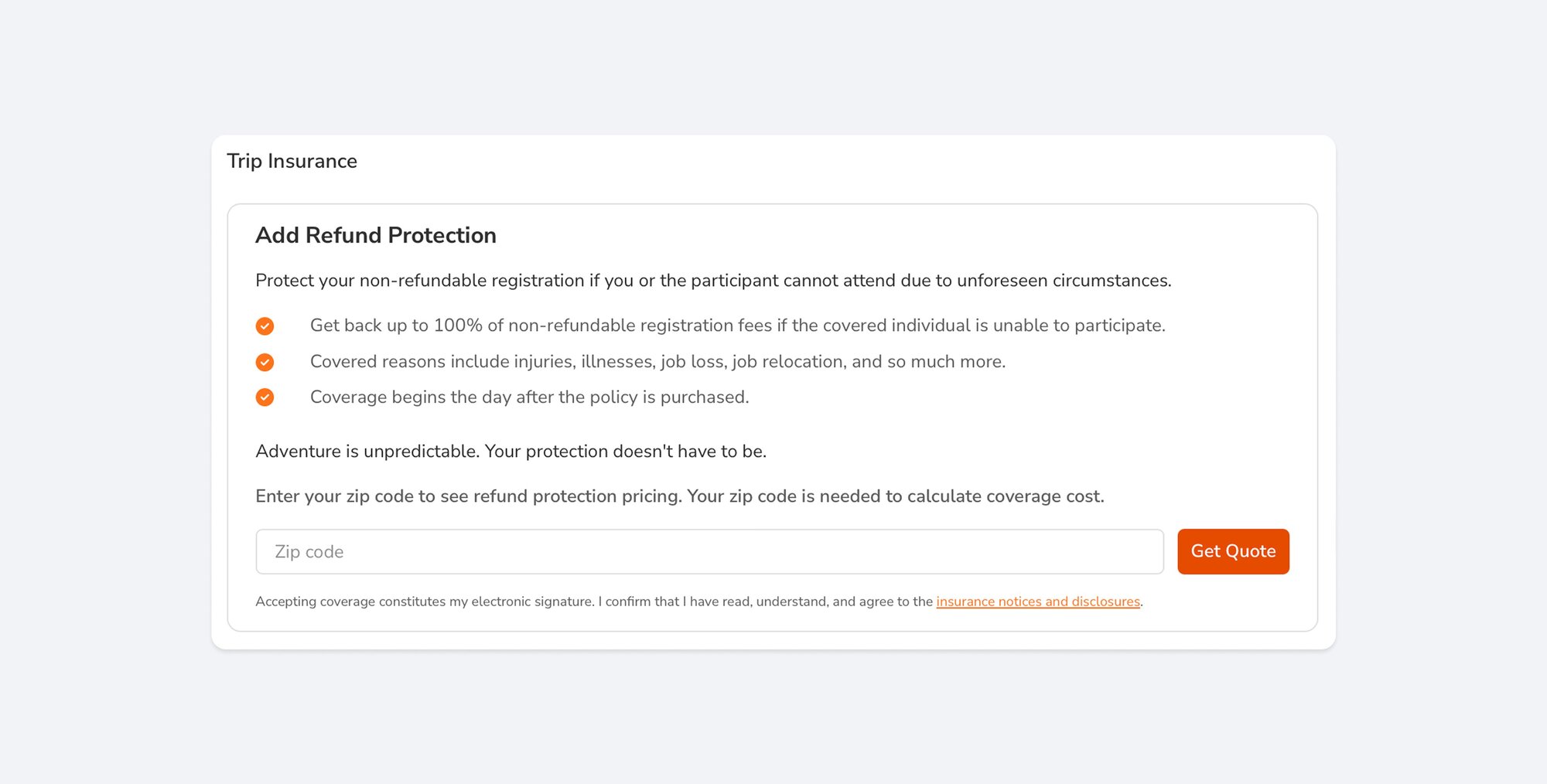
Task: Click the checkmark next to covered reasons line
Action: pos(265,361)
